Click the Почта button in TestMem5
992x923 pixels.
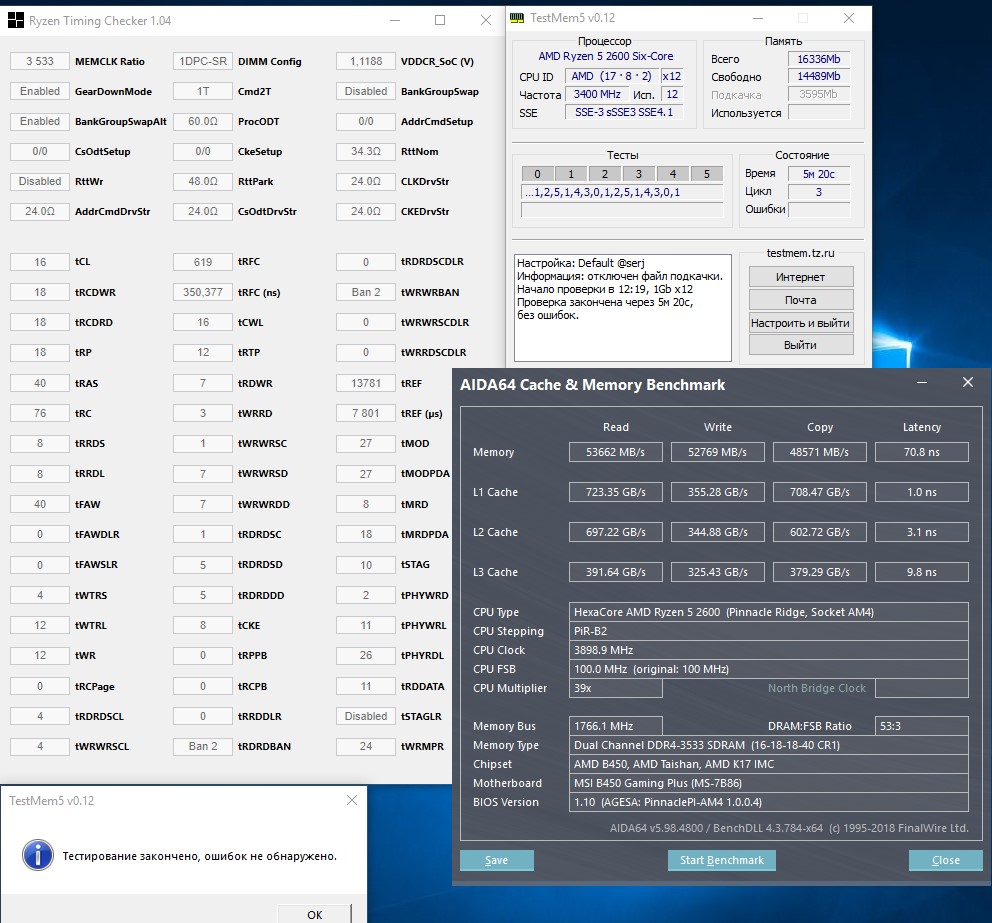click(801, 300)
